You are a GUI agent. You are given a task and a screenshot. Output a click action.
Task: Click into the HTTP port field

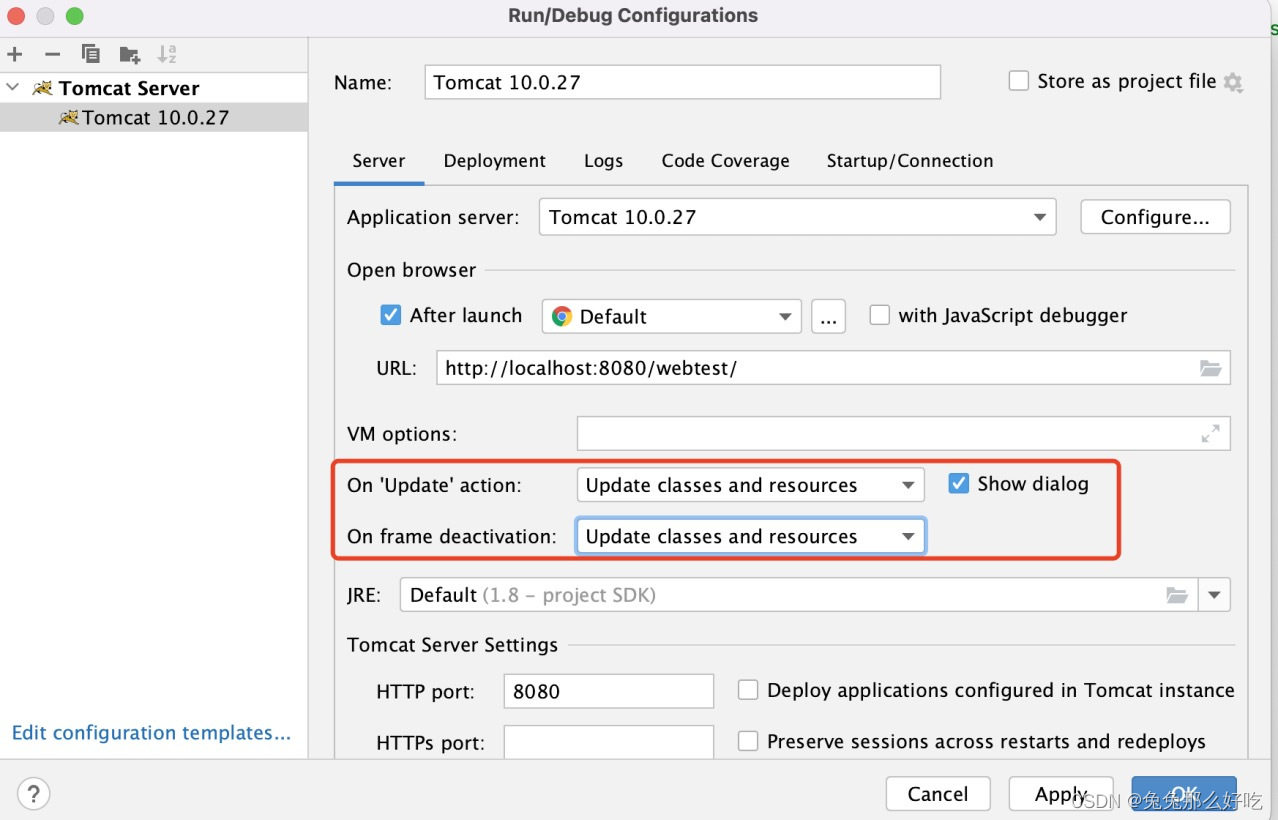pyautogui.click(x=608, y=691)
